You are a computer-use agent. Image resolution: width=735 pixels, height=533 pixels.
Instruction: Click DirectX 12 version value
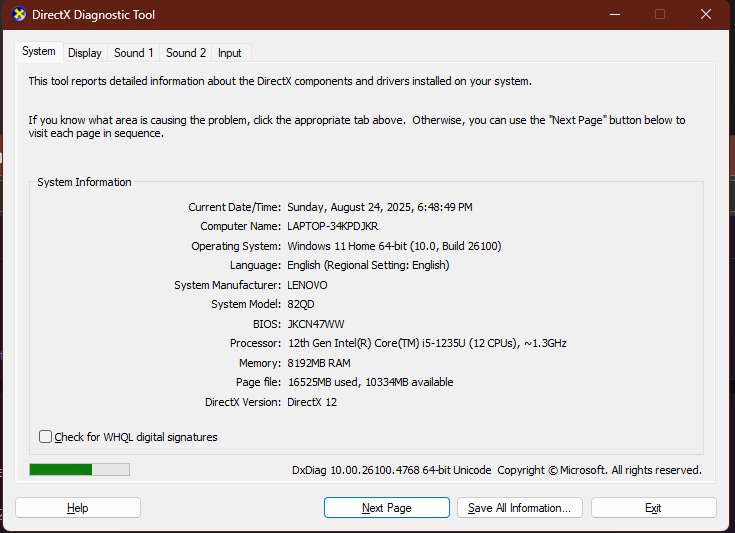(x=312, y=402)
